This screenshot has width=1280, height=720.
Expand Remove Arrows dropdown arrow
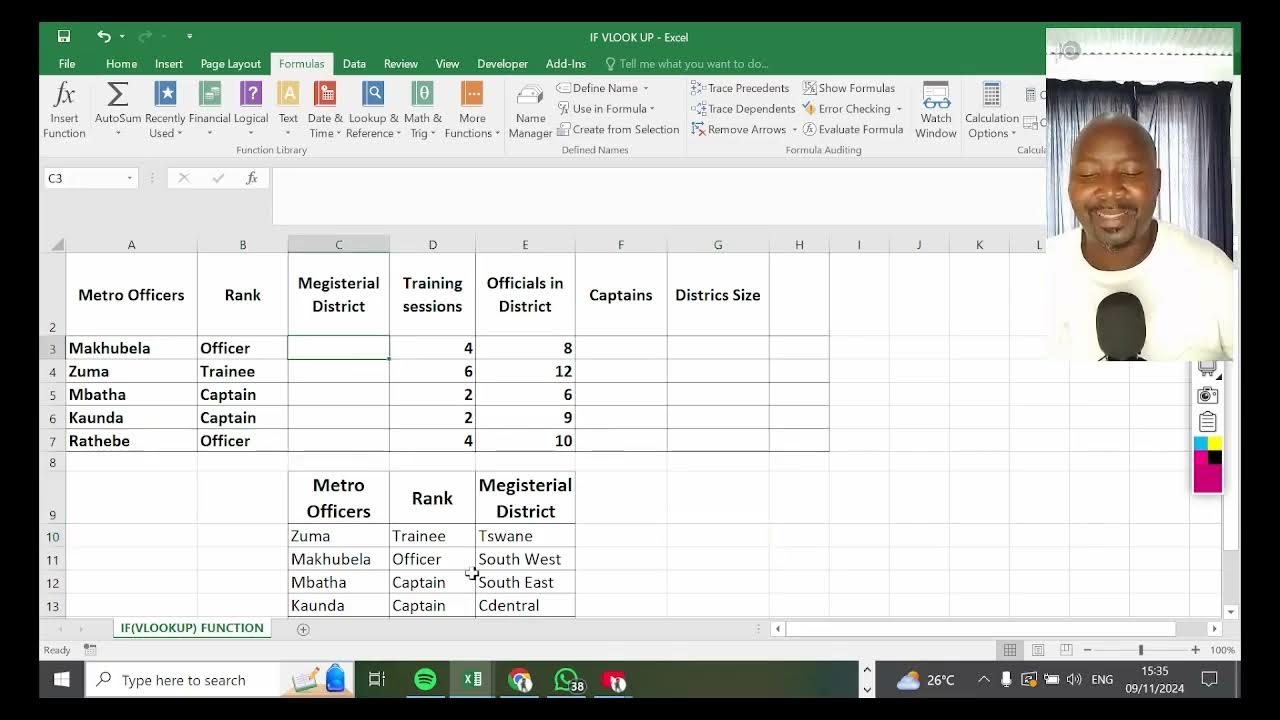coord(795,130)
